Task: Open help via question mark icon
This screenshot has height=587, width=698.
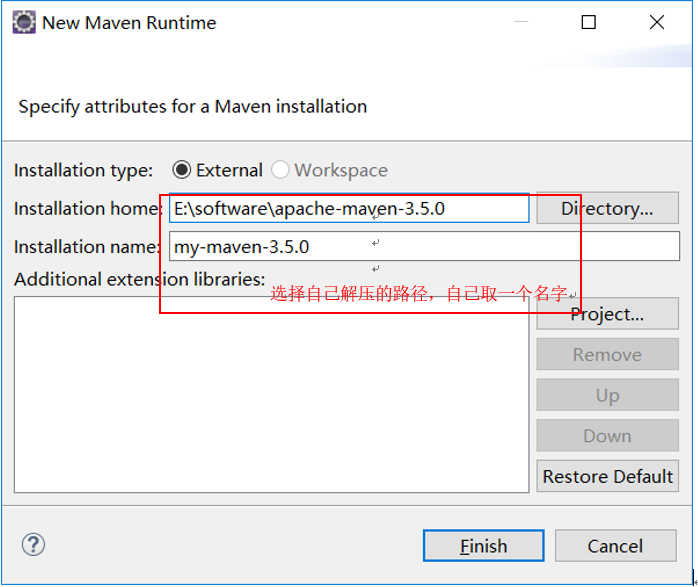Action: pos(33,545)
